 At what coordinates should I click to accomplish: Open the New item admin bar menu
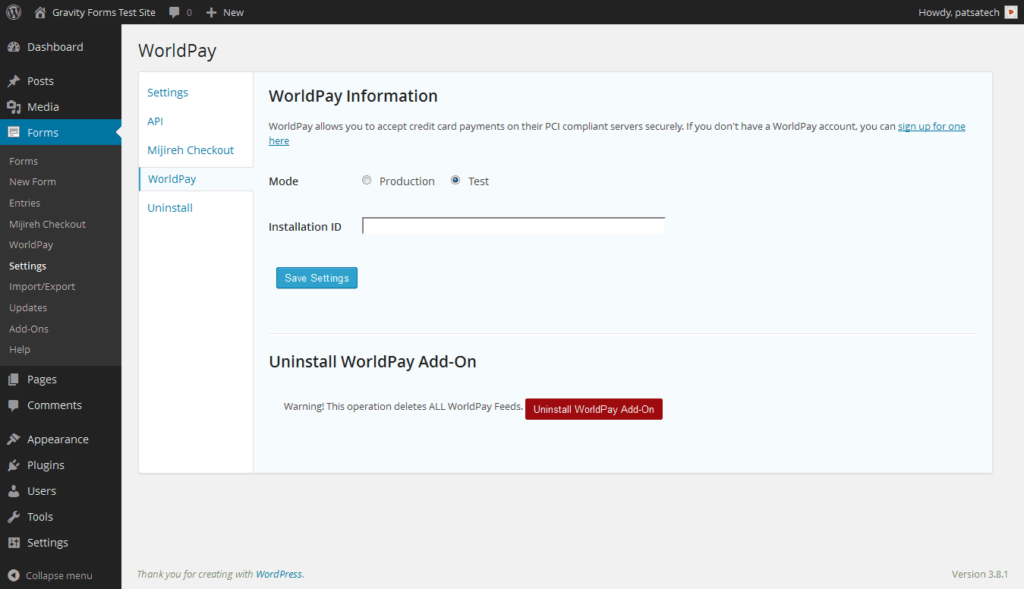pos(224,11)
